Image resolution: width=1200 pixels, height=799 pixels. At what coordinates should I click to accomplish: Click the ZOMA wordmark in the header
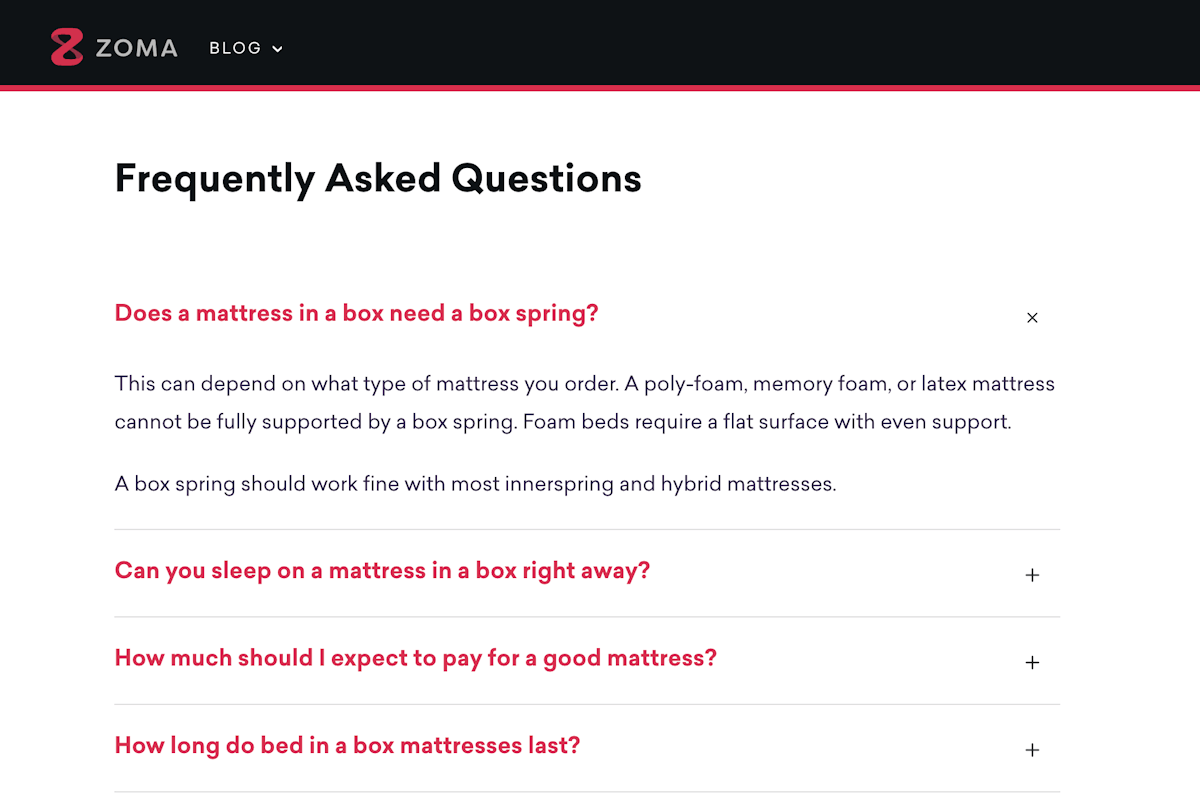point(137,48)
